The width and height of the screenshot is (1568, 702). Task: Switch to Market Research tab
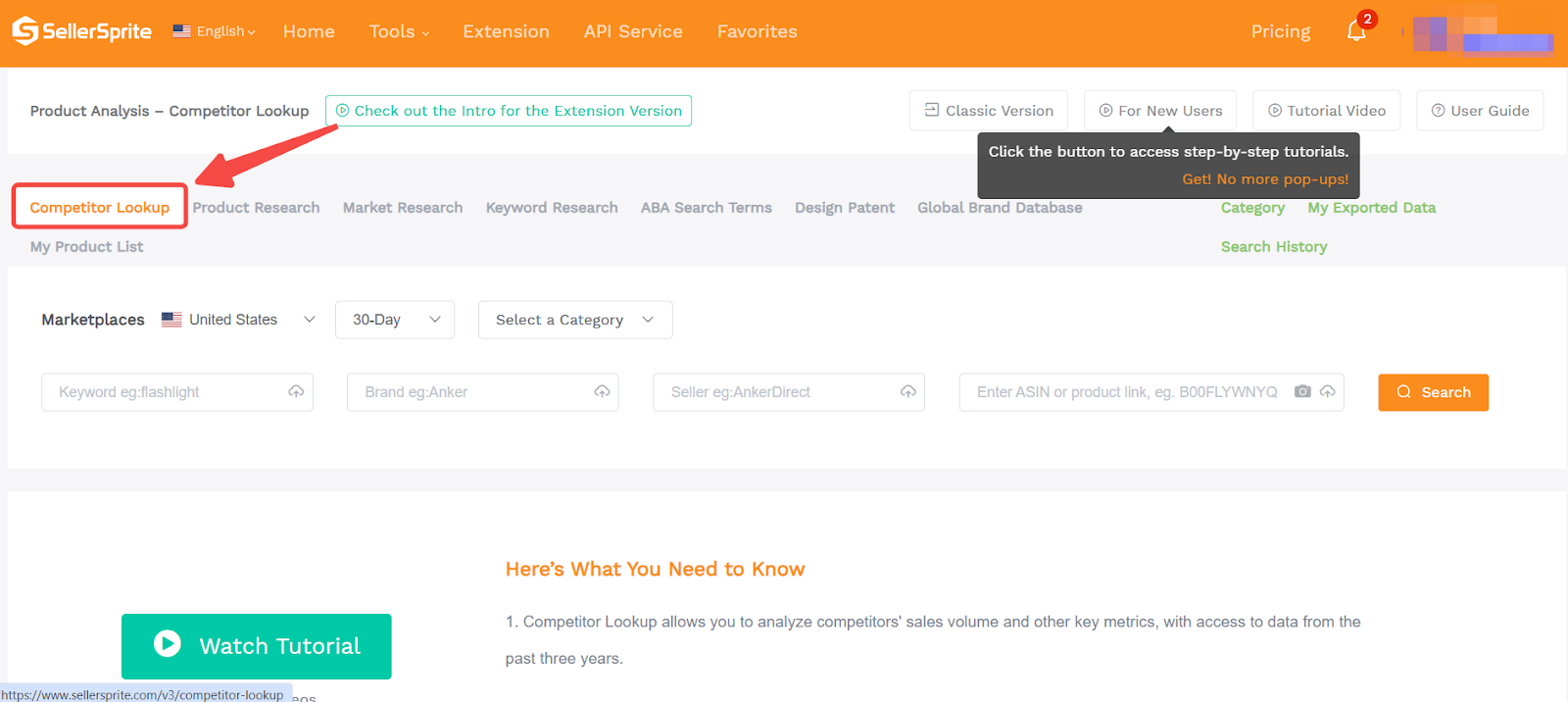tap(403, 208)
